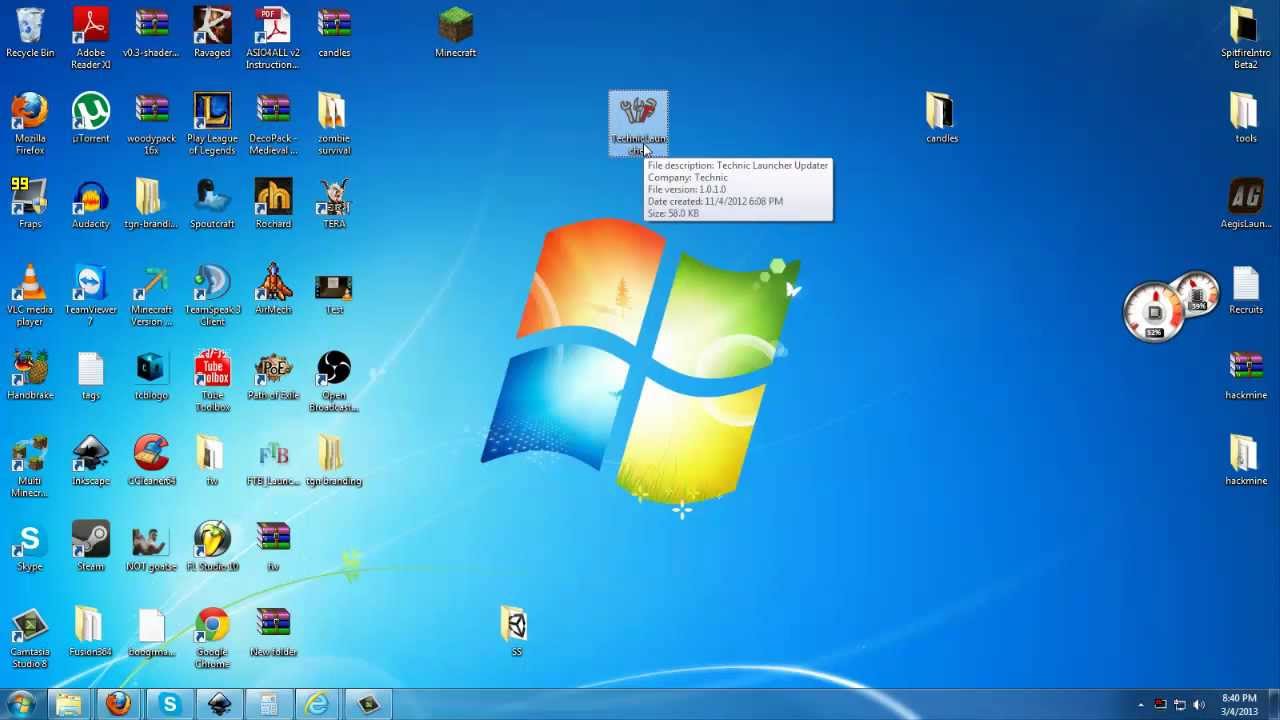This screenshot has height=720, width=1280.
Task: Open Internet Explorer from the taskbar
Action: 317,705
